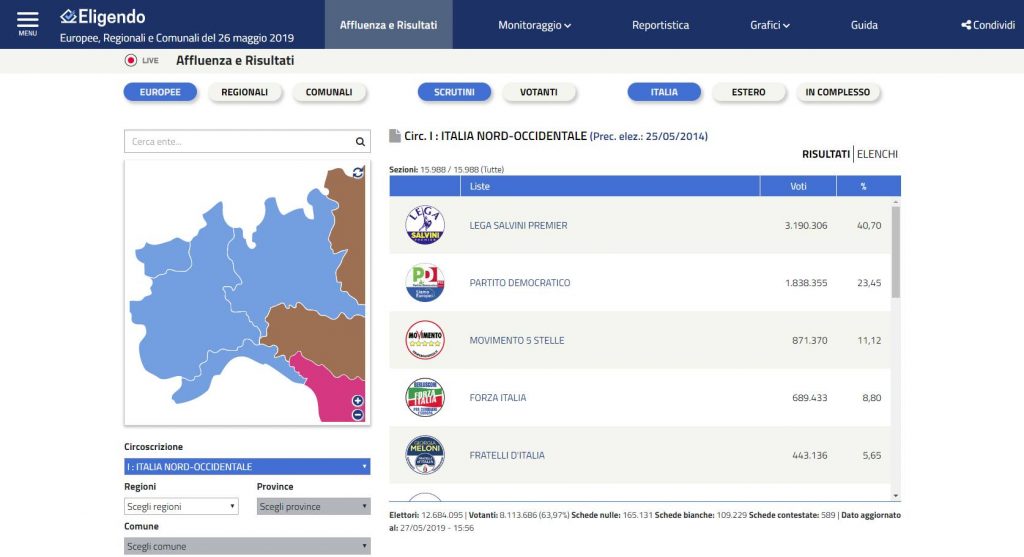Open the Scegli province dropdown
Viewport: 1024px width, 557px height.
pyautogui.click(x=313, y=506)
